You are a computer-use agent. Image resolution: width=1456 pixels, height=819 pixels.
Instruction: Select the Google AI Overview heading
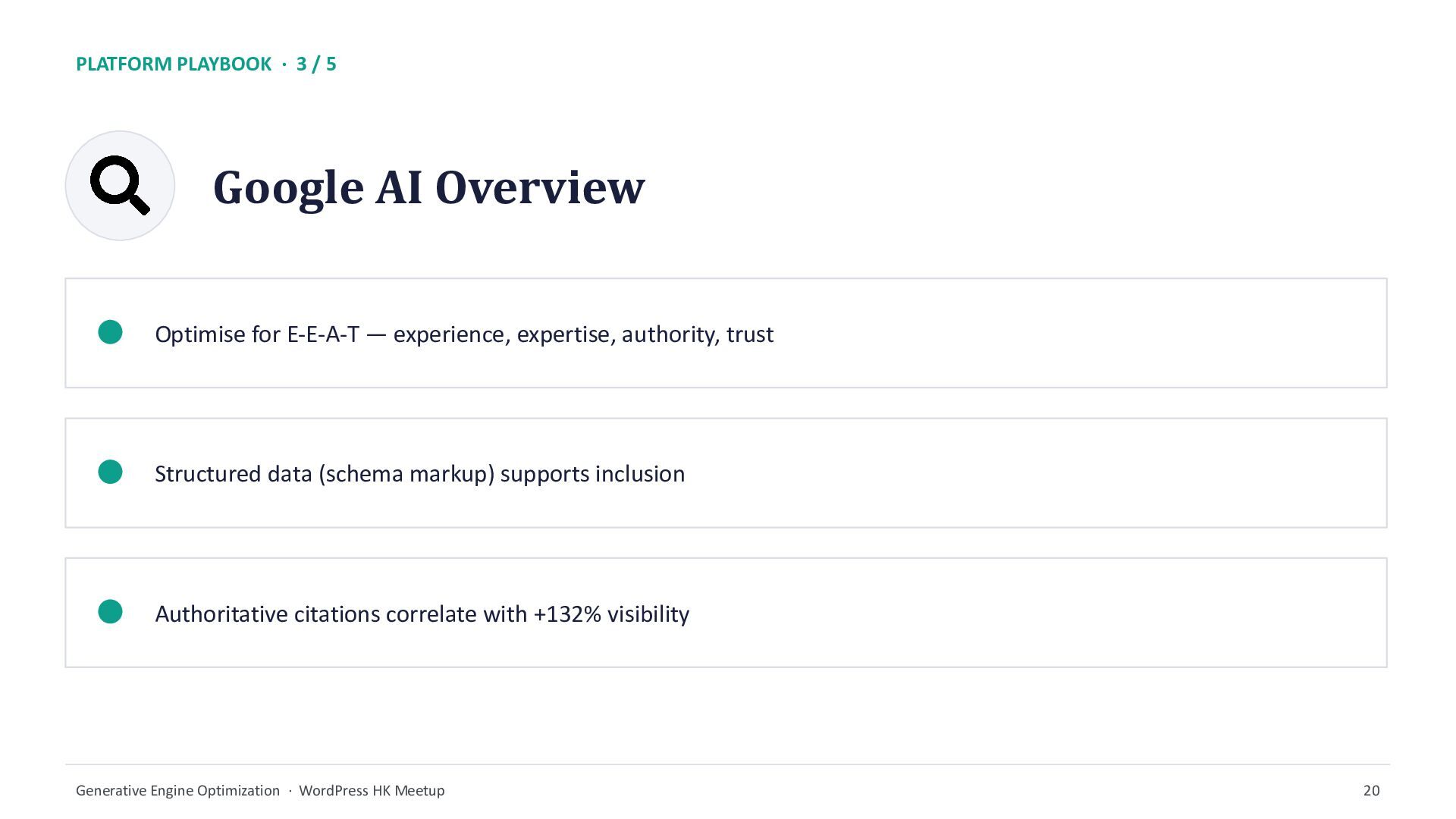point(428,187)
